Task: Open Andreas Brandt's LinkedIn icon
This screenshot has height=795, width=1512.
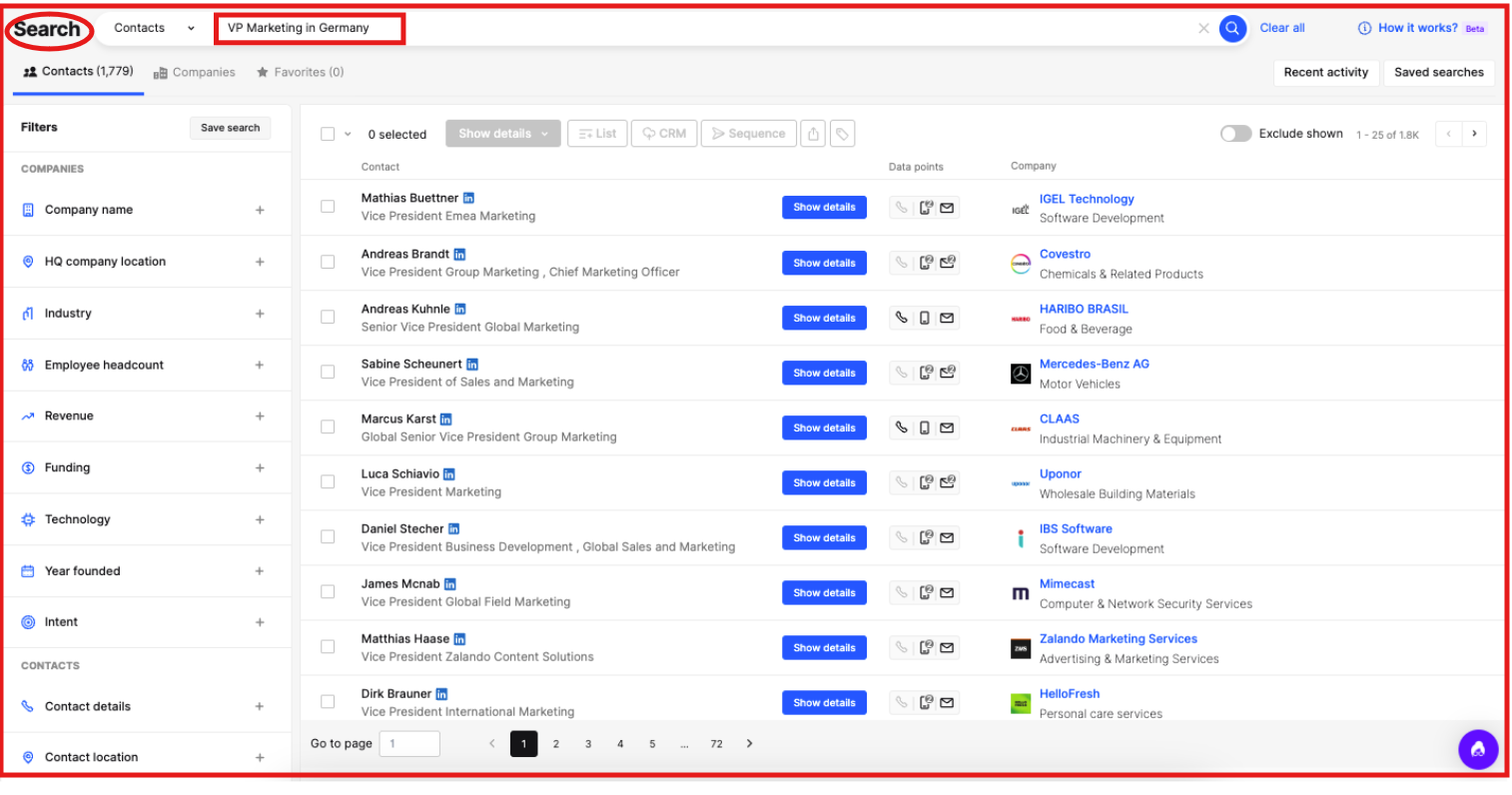Action: point(459,254)
